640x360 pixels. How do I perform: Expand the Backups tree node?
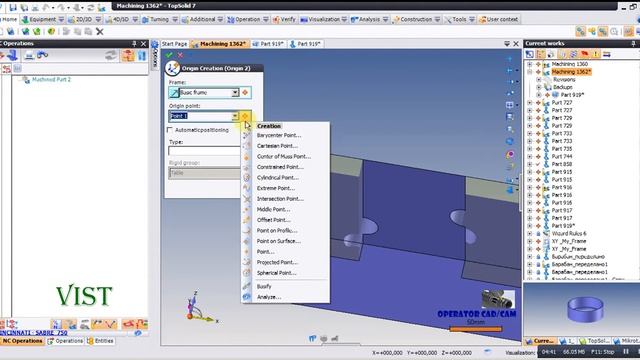tap(538, 87)
